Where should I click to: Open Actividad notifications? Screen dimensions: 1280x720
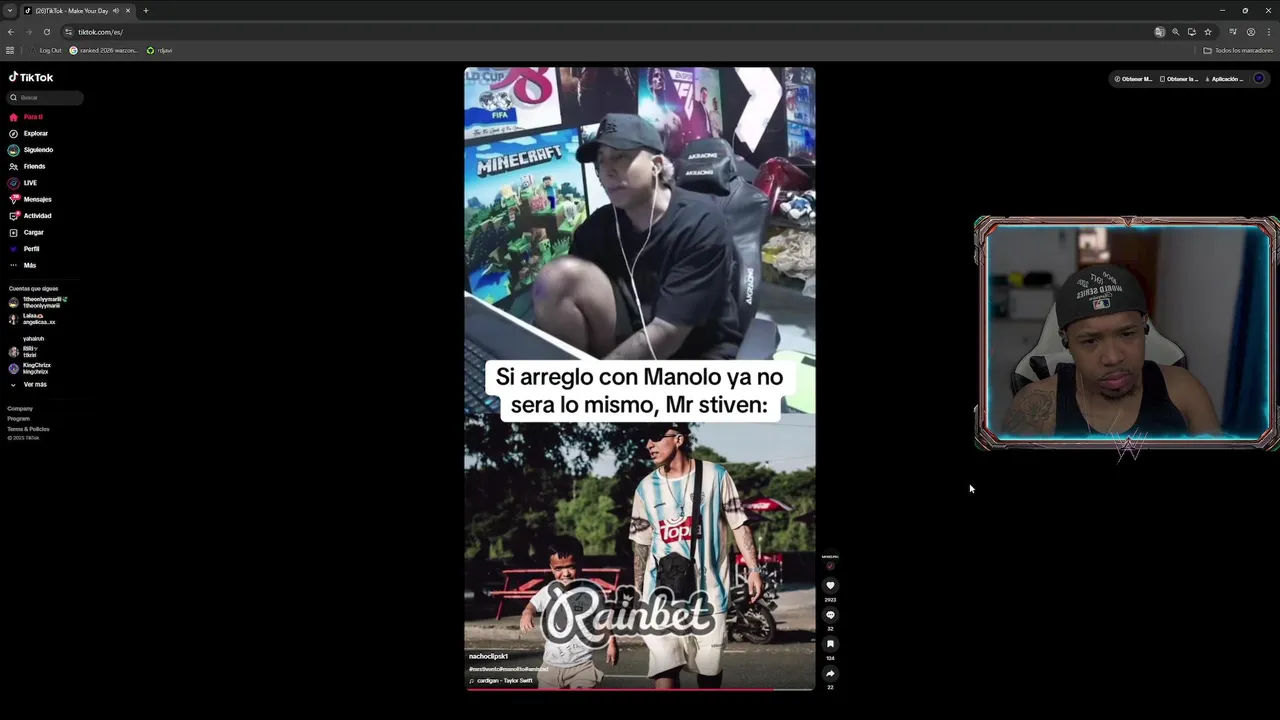tap(30, 216)
